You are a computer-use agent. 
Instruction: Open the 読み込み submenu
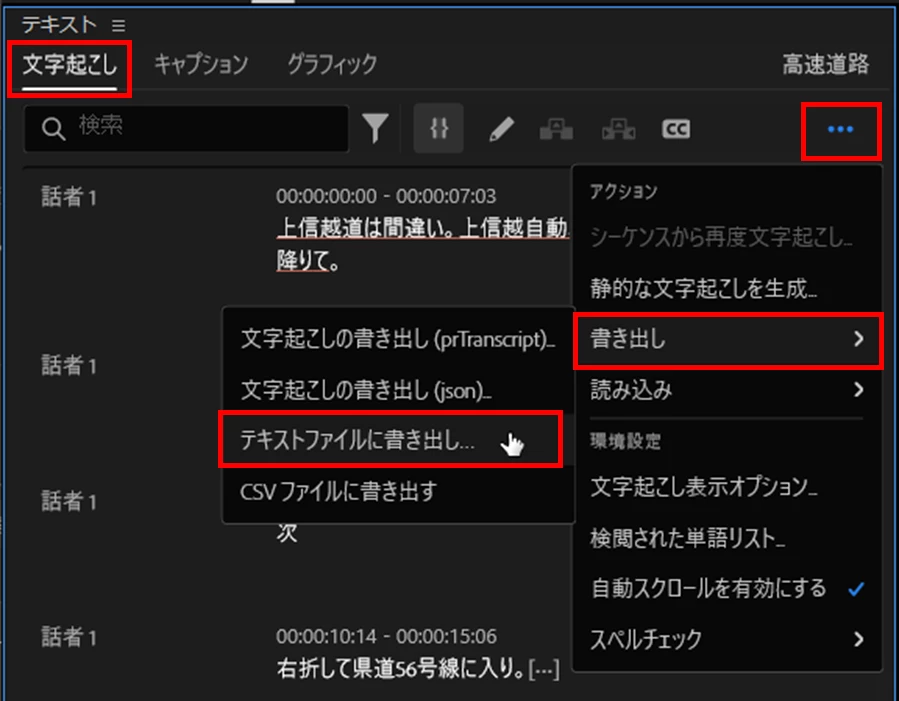pyautogui.click(x=727, y=390)
